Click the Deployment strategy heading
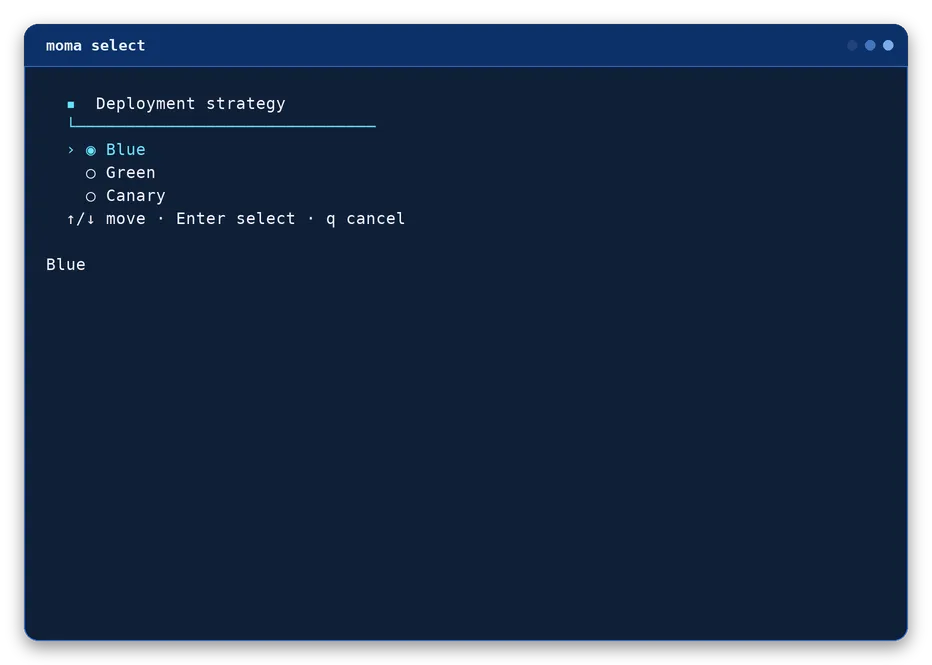The height and width of the screenshot is (665, 932). point(190,104)
